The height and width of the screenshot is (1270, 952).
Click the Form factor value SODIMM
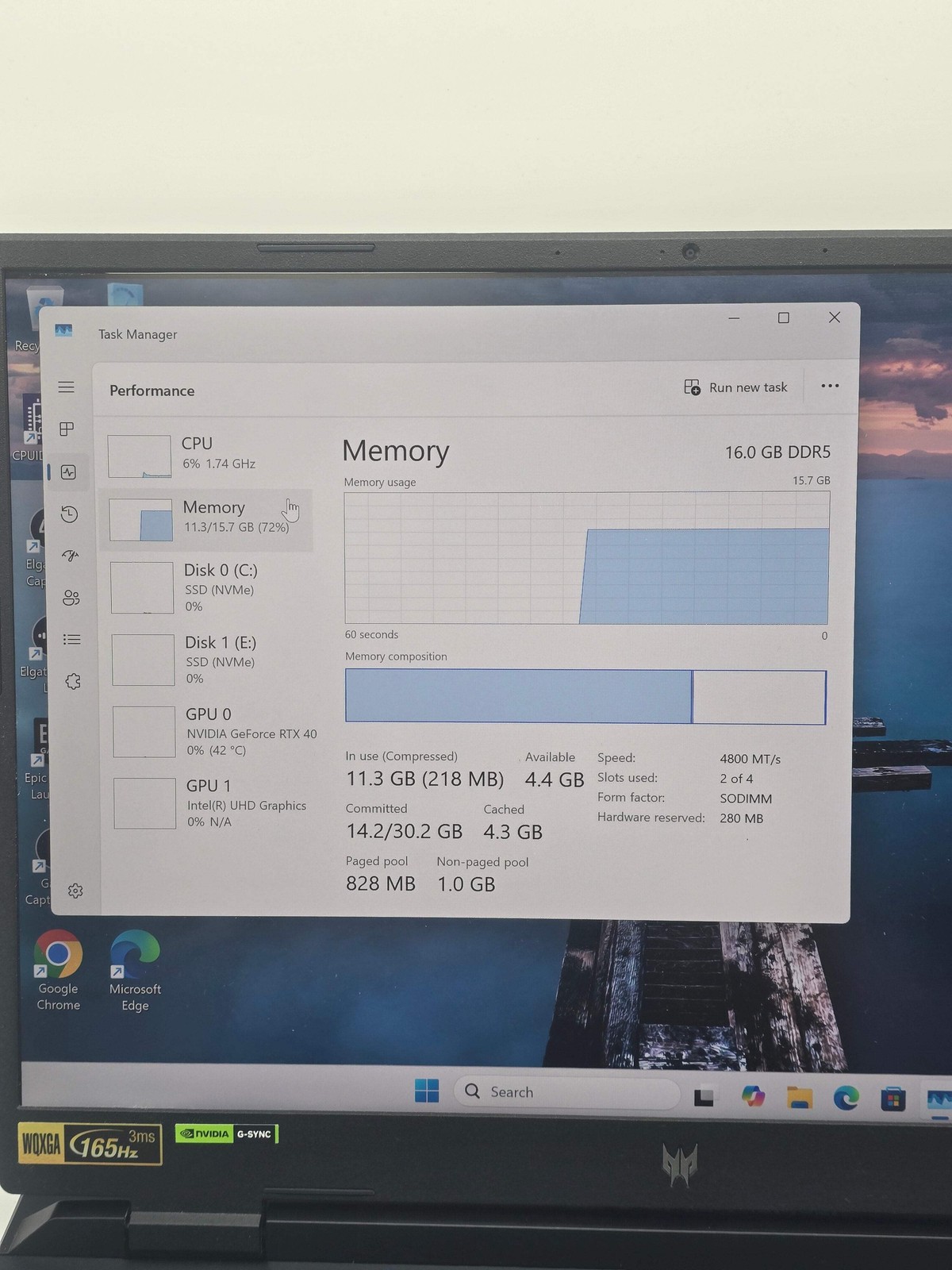click(x=746, y=799)
